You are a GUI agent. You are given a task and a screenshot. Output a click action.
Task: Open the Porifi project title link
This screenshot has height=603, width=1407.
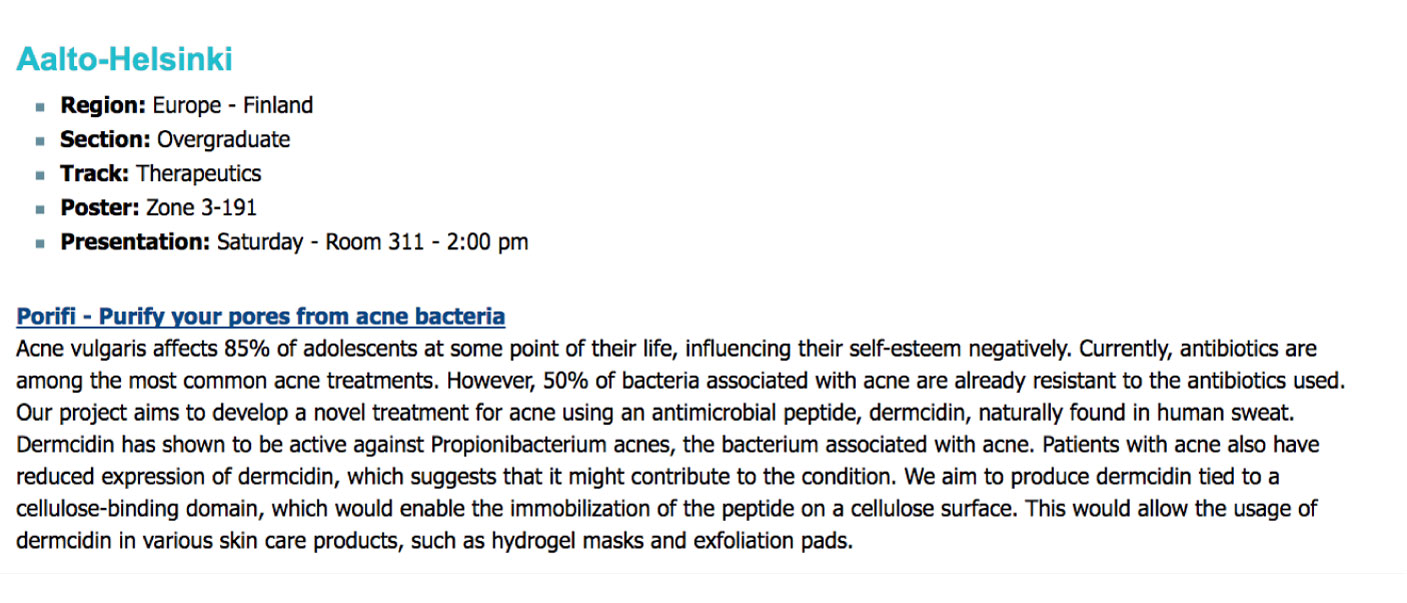(x=260, y=317)
